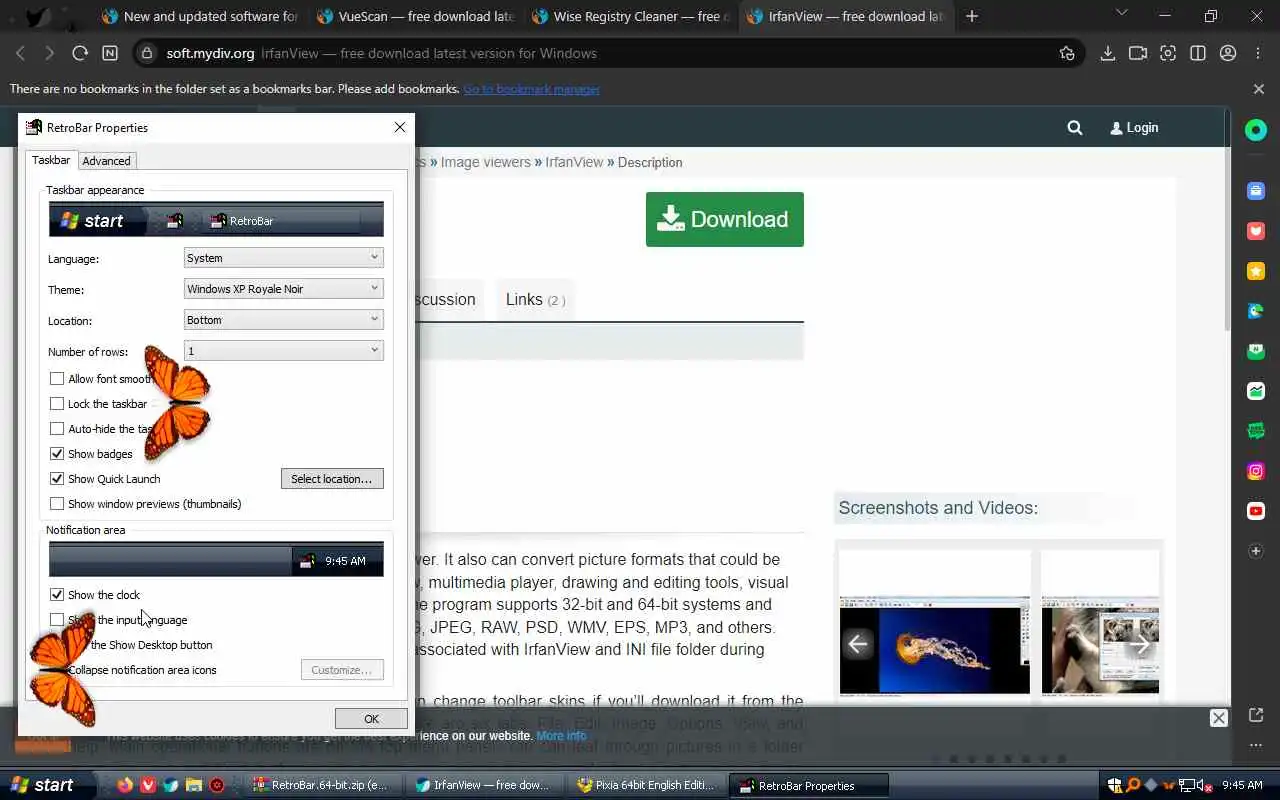The image size is (1280, 800).
Task: Click the red round icon in Quick Launch
Action: (x=216, y=785)
